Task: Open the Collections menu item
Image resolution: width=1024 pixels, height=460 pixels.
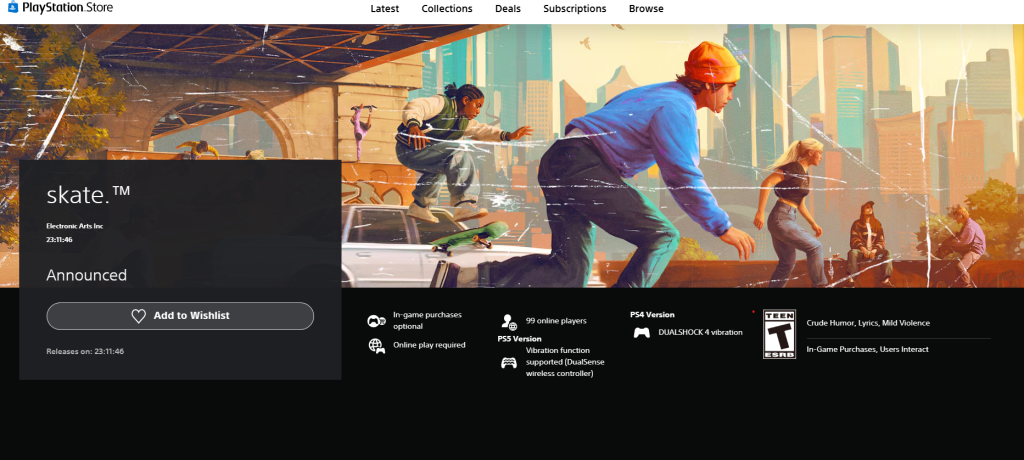Action: point(447,8)
